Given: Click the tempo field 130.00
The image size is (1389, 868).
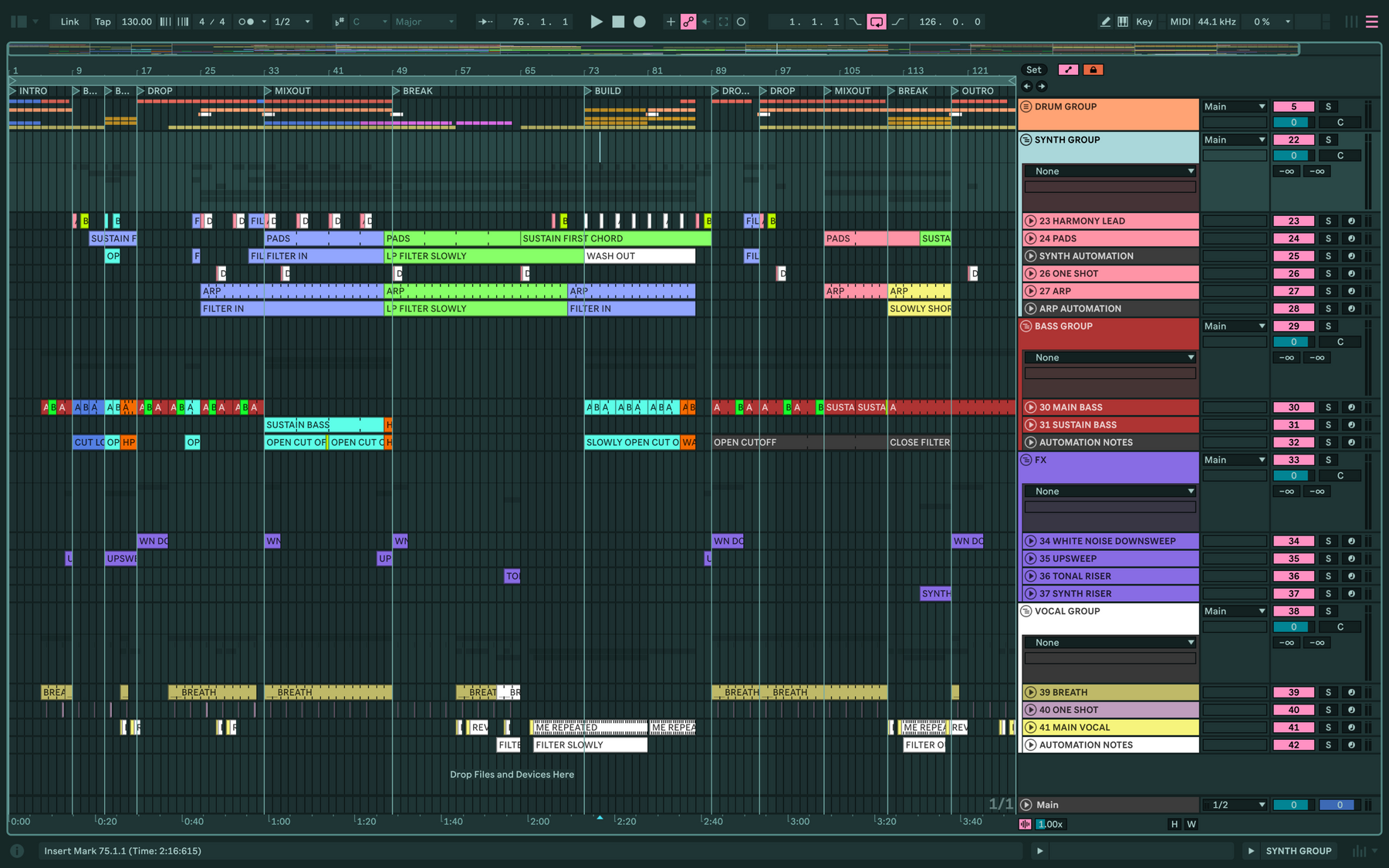Looking at the screenshot, I should click(x=137, y=22).
